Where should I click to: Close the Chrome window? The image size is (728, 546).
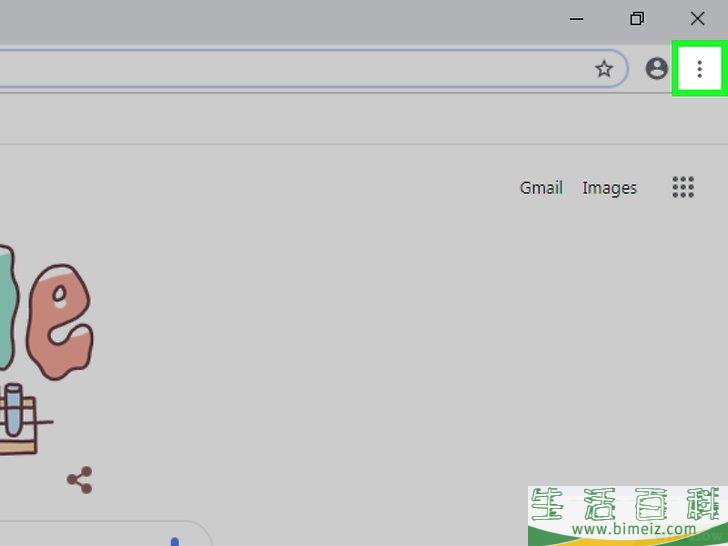click(697, 19)
